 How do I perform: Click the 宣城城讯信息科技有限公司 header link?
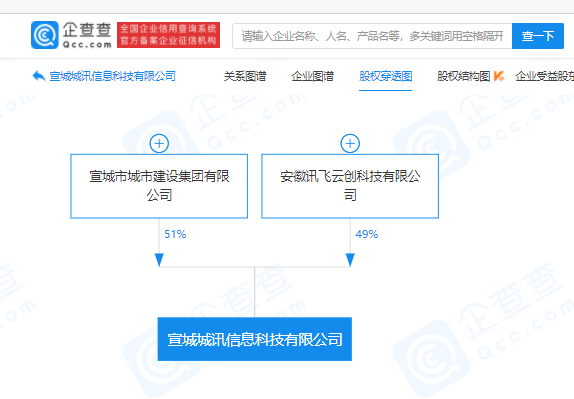coord(112,76)
